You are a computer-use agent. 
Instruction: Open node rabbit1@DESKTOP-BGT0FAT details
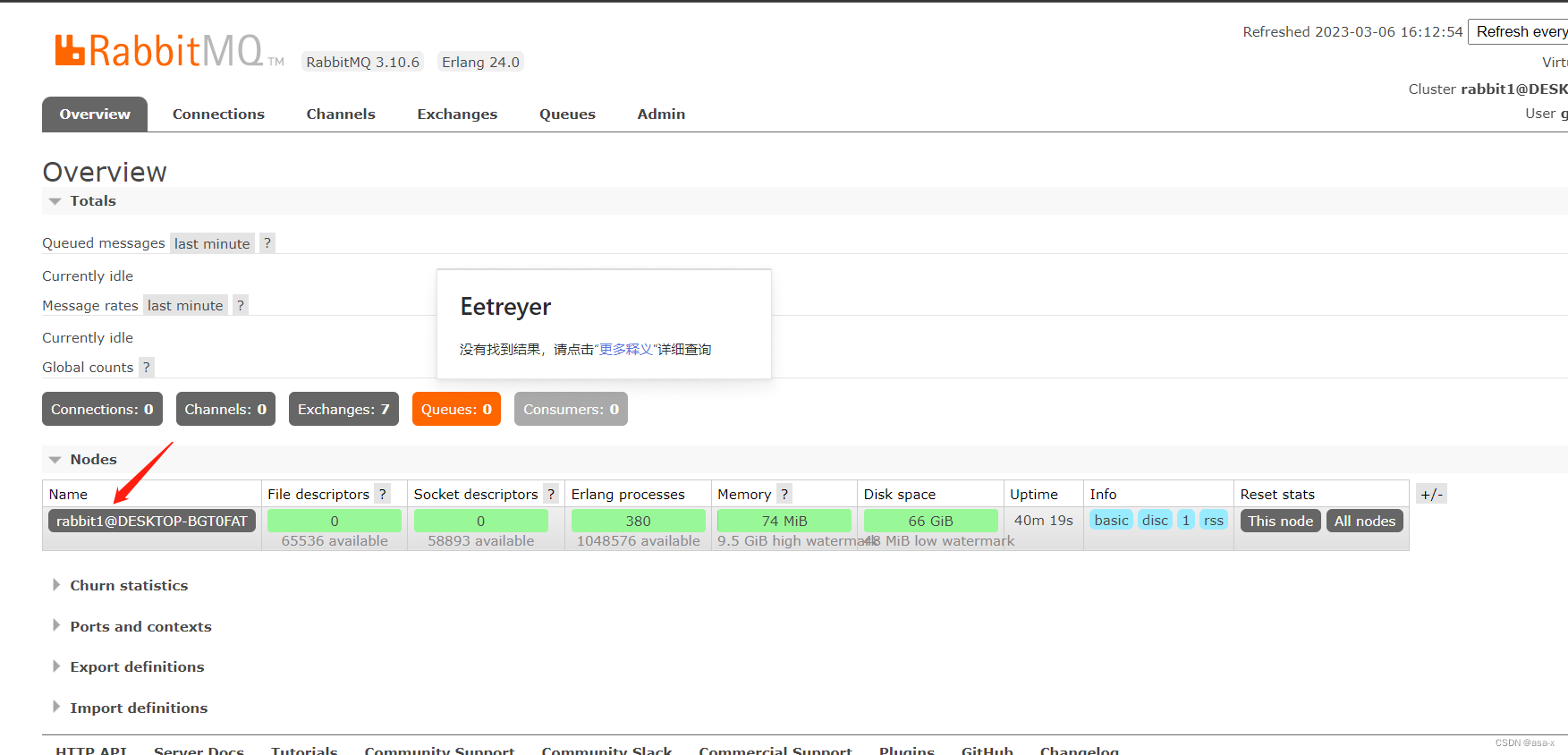tap(152, 521)
